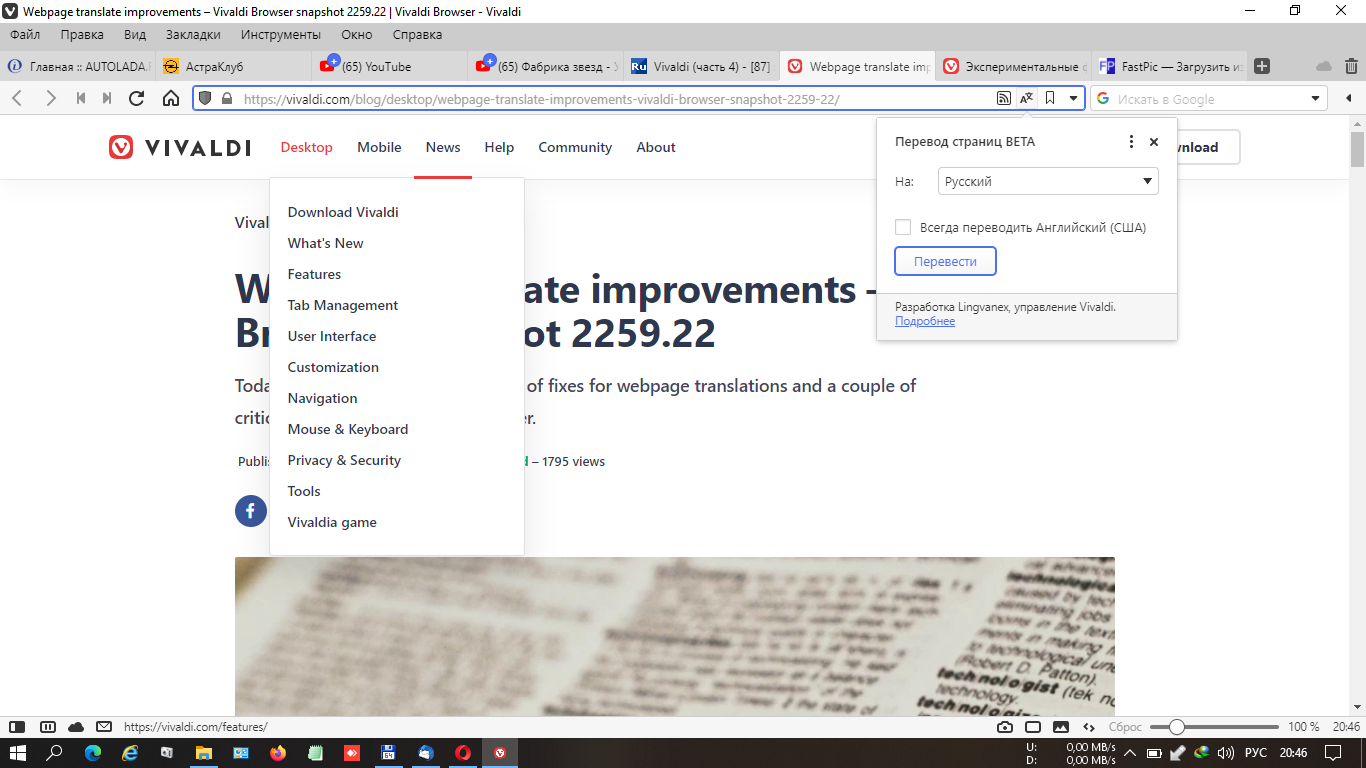
Task: Click the translate page icon in address bar
Action: pyautogui.click(x=1027, y=98)
